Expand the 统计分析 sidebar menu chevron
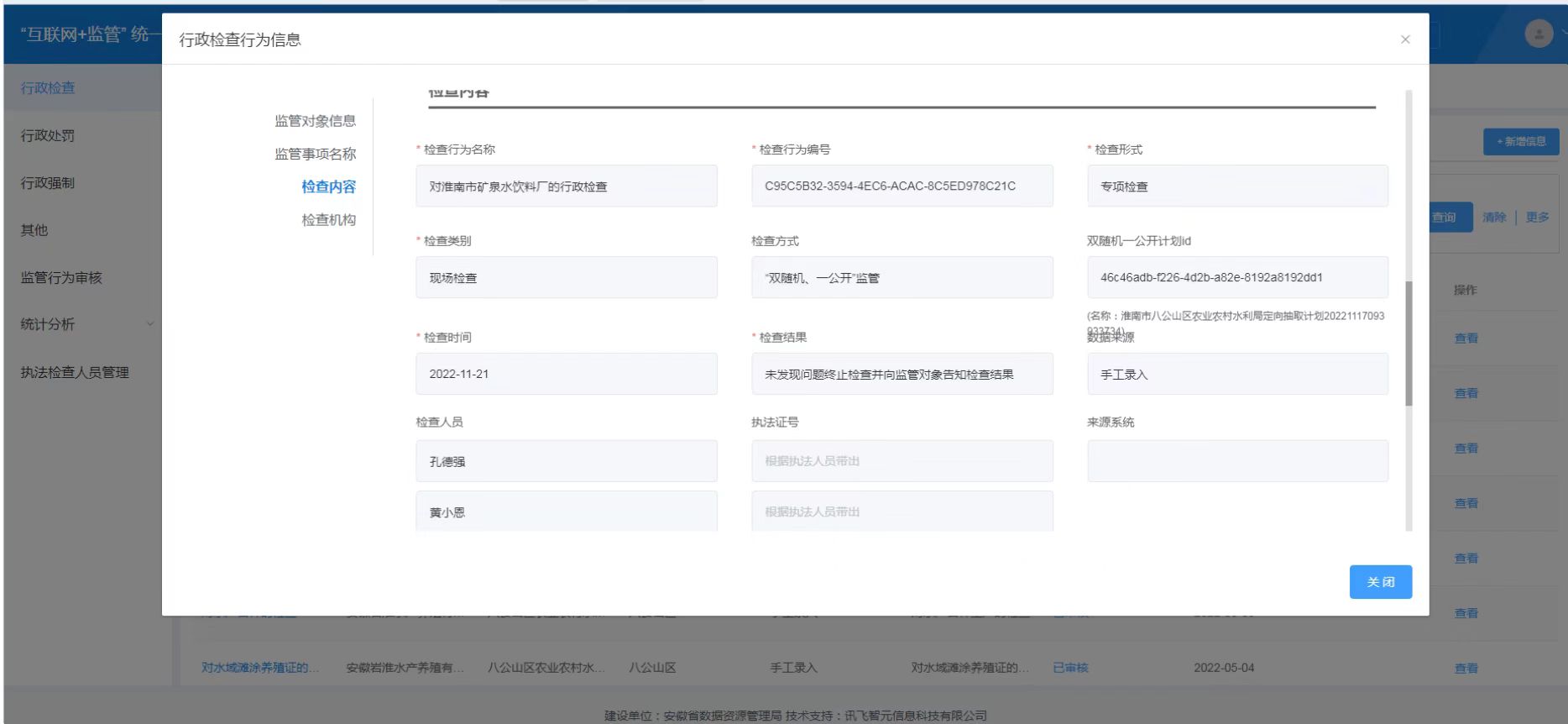Screen dimensions: 1568x724 click(150, 324)
